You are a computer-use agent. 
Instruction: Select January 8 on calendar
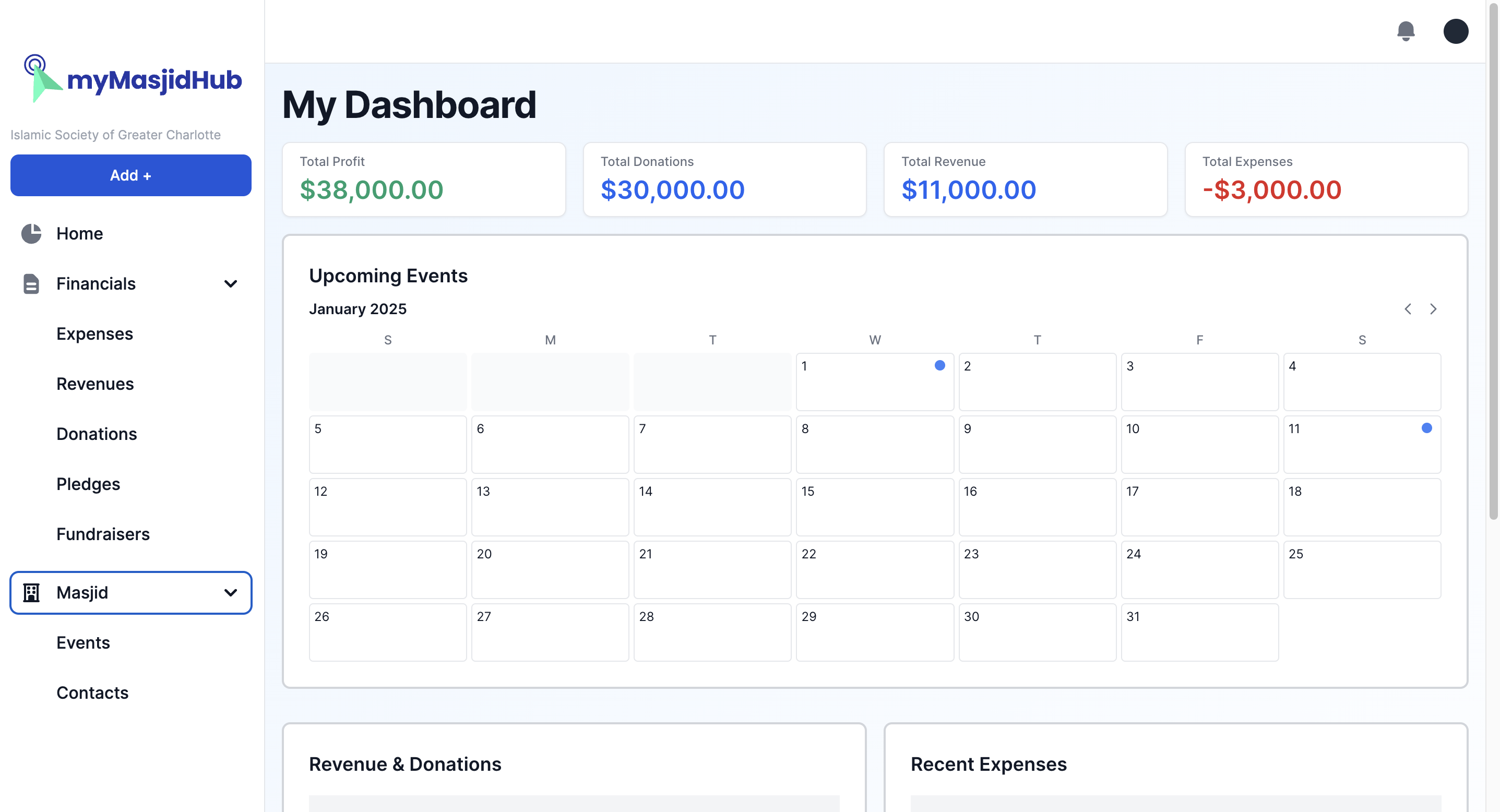point(875,444)
